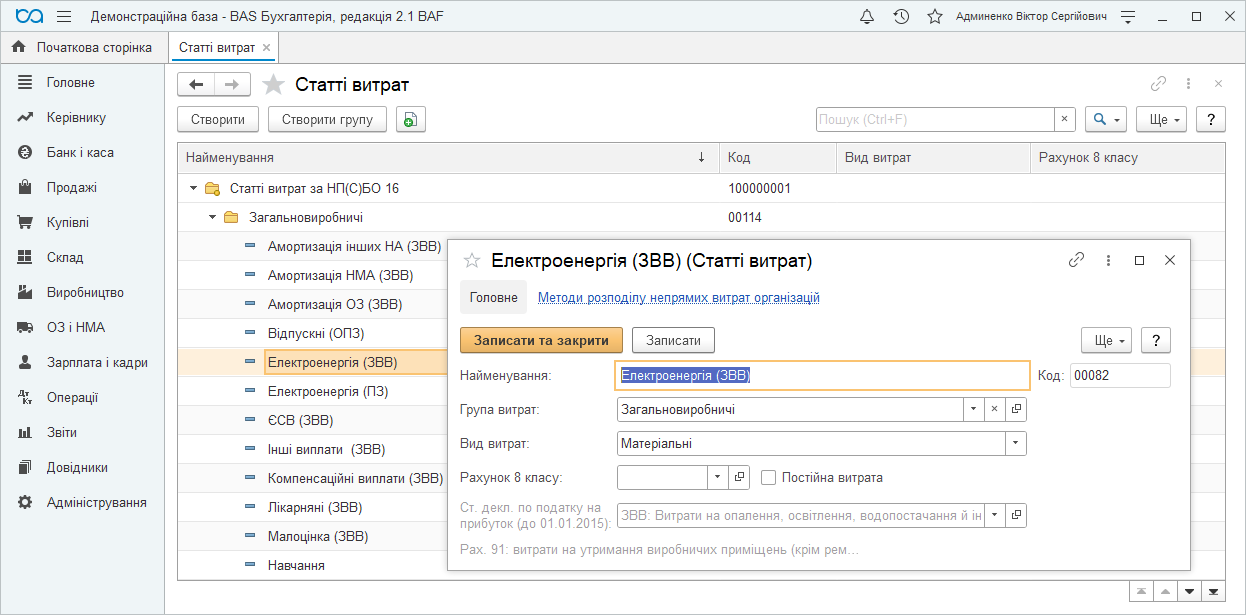The image size is (1246, 615).
Task: Expand the Група витрат dropdown list
Action: 974,409
